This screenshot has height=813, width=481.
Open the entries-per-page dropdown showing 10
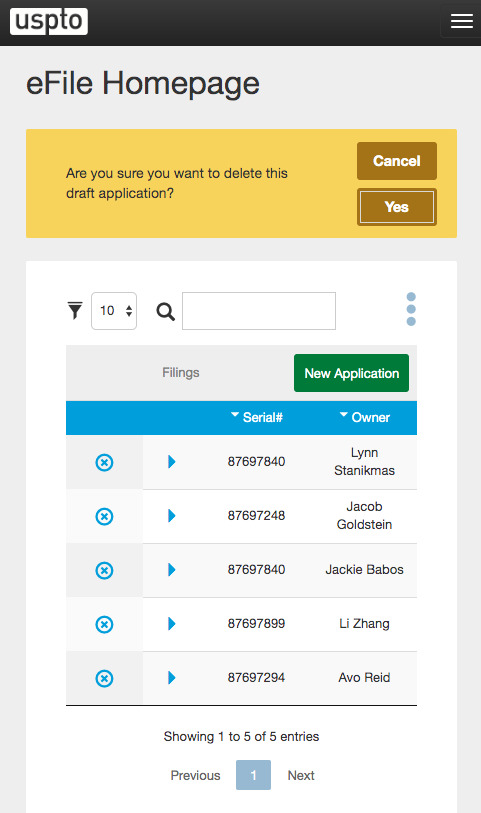114,311
